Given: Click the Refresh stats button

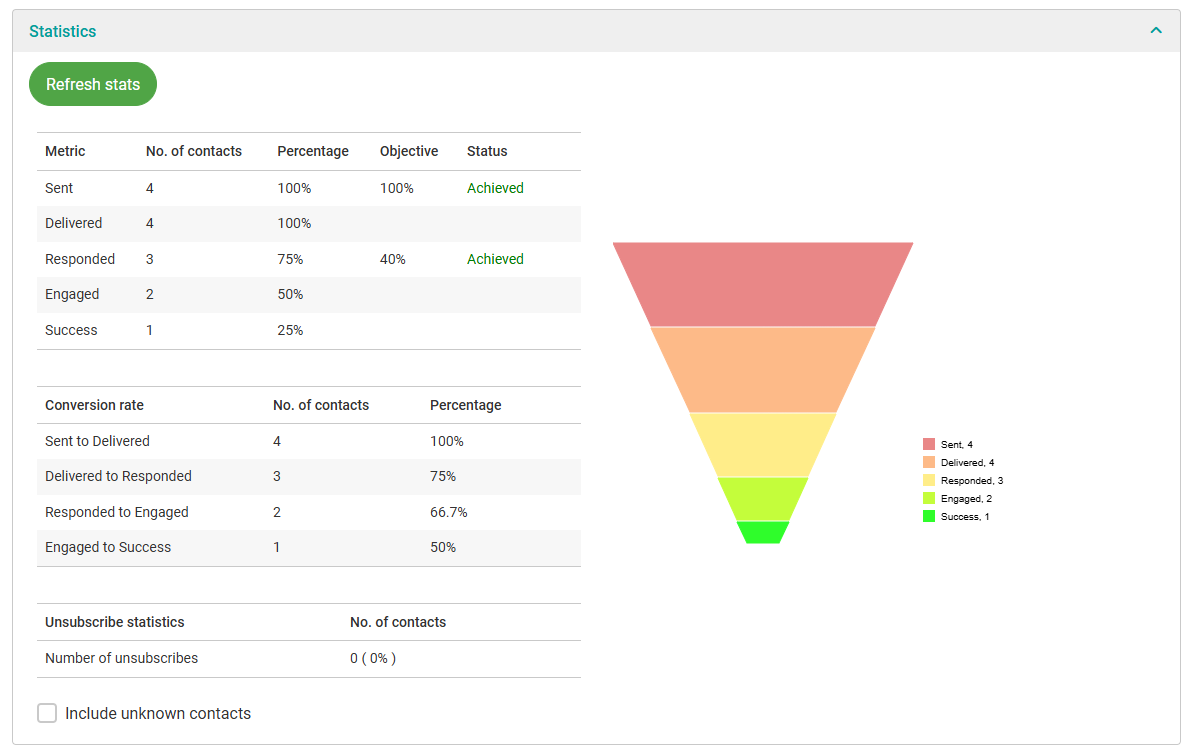Looking at the screenshot, I should (x=93, y=85).
